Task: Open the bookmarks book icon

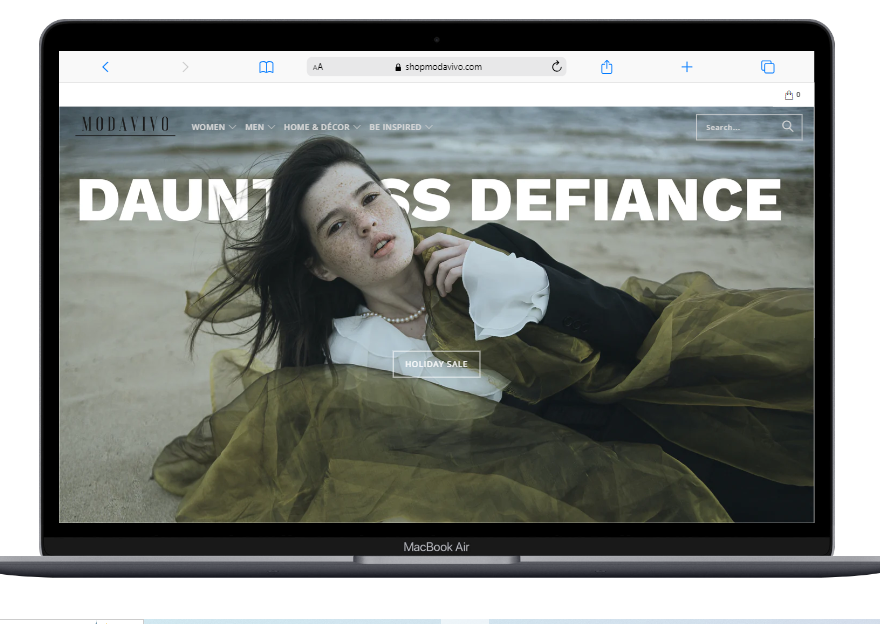Action: tap(266, 67)
